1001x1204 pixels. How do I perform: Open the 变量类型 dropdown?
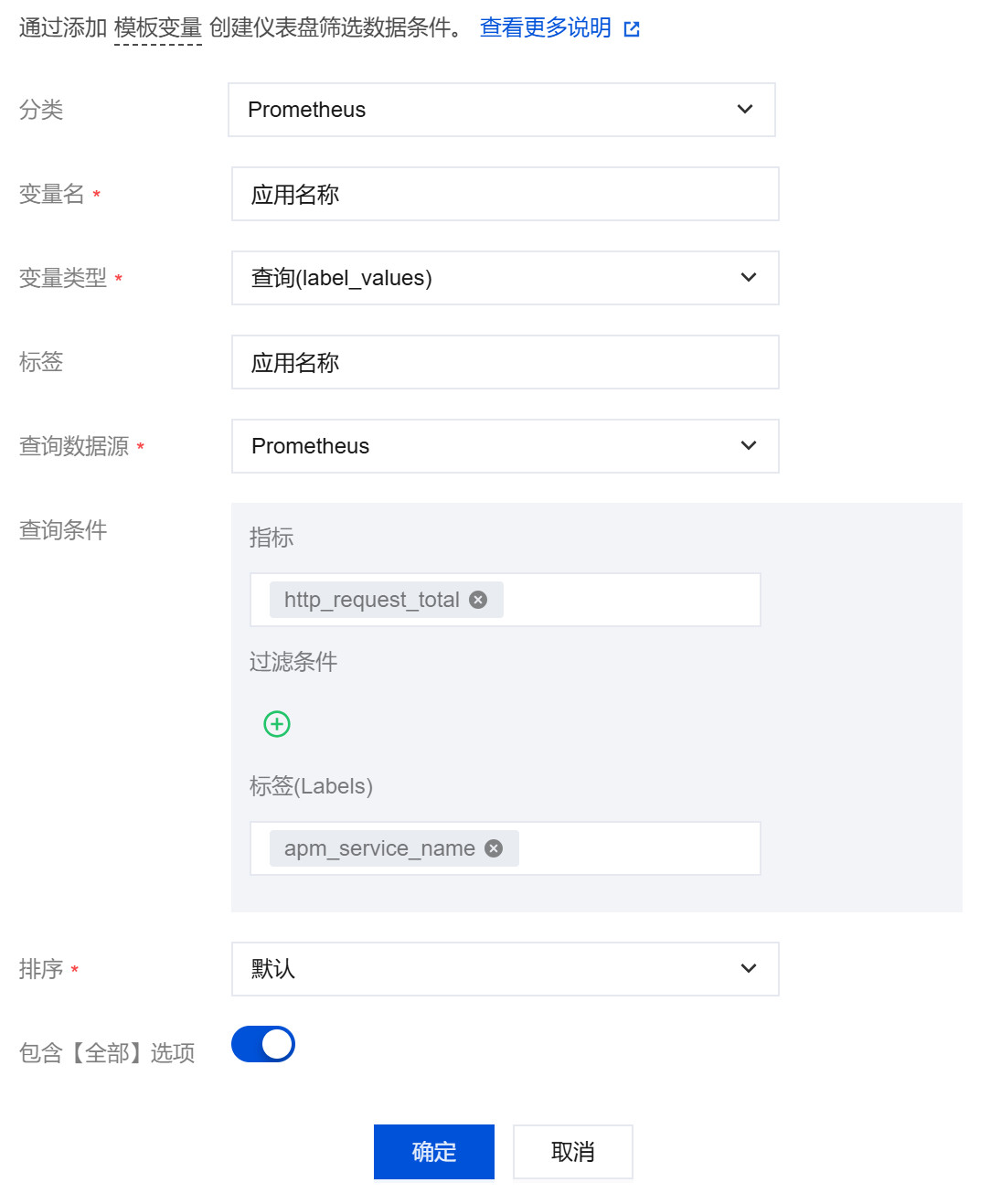pyautogui.click(x=505, y=278)
